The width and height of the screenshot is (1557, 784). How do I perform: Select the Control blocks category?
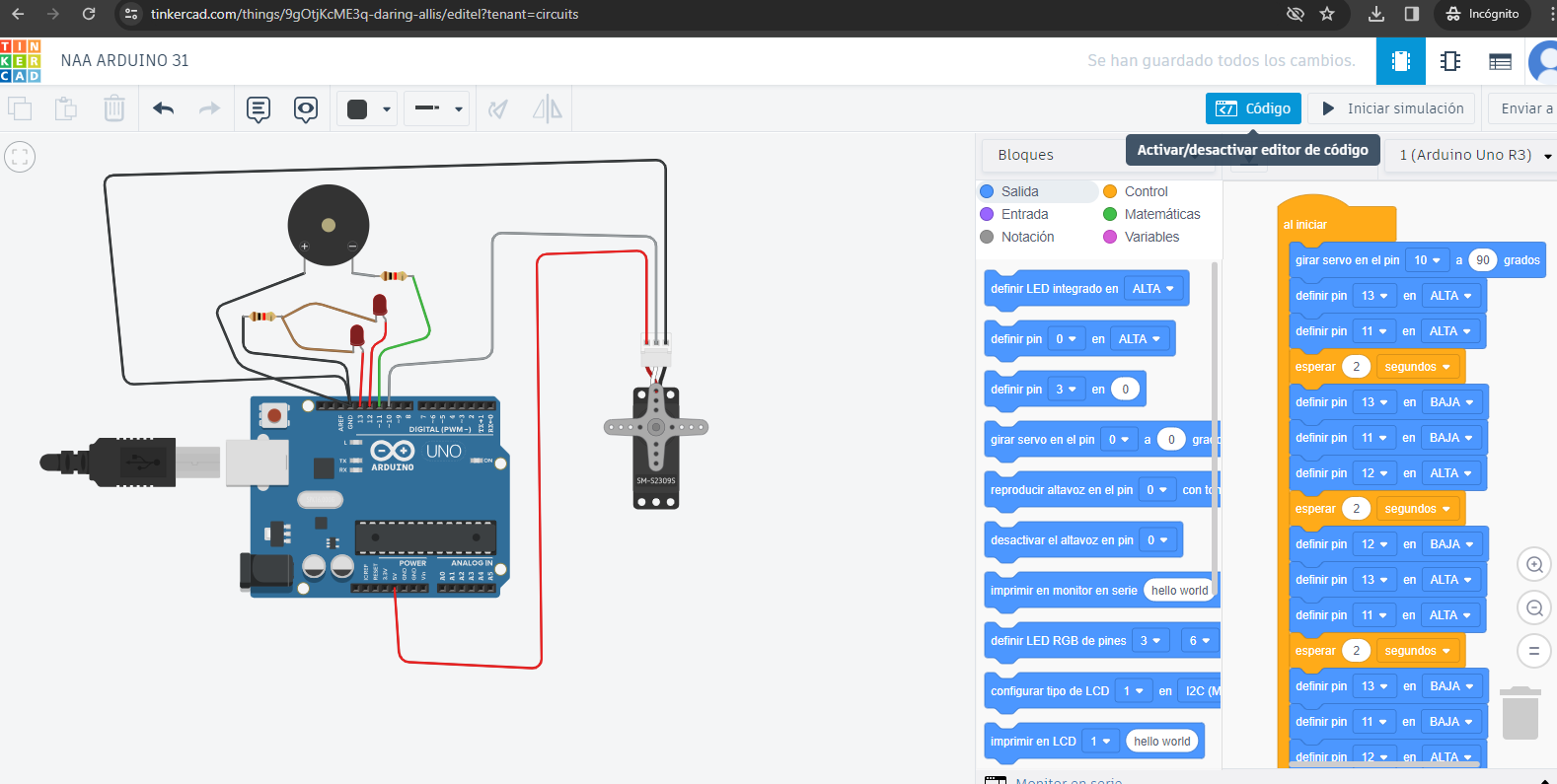(1145, 191)
